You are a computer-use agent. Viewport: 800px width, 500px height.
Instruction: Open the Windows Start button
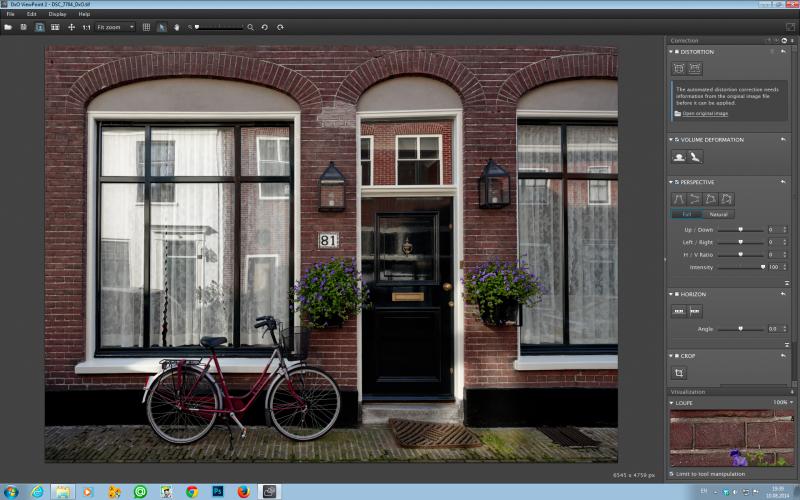tap(10, 492)
